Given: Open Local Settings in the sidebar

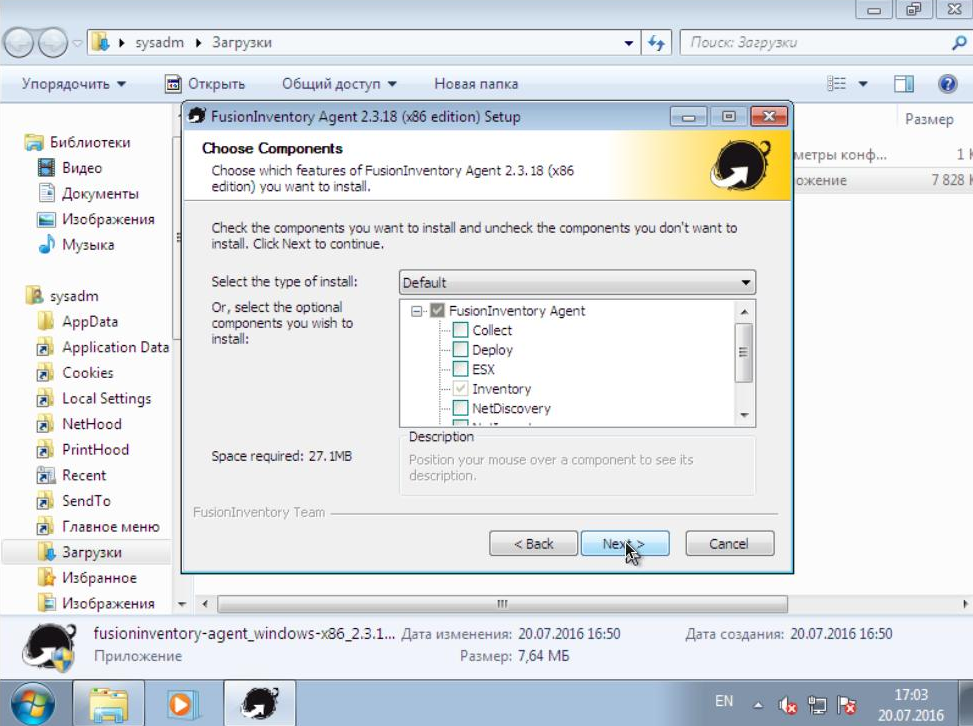Looking at the screenshot, I should 94,398.
